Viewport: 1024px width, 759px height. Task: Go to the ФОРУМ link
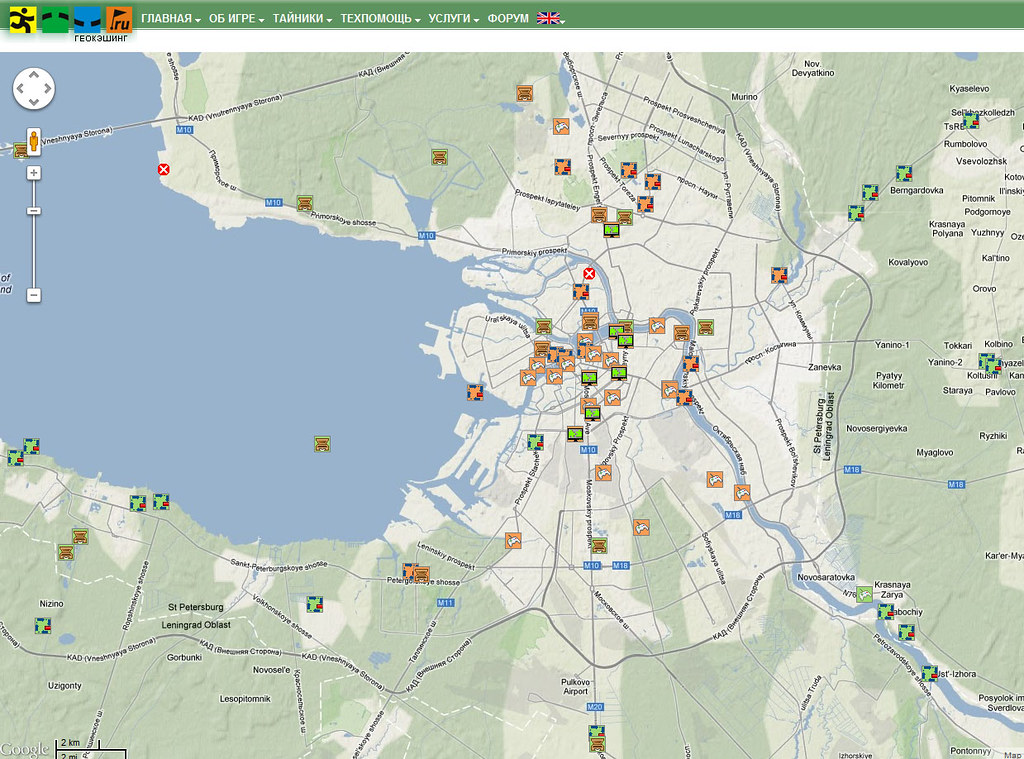click(508, 19)
